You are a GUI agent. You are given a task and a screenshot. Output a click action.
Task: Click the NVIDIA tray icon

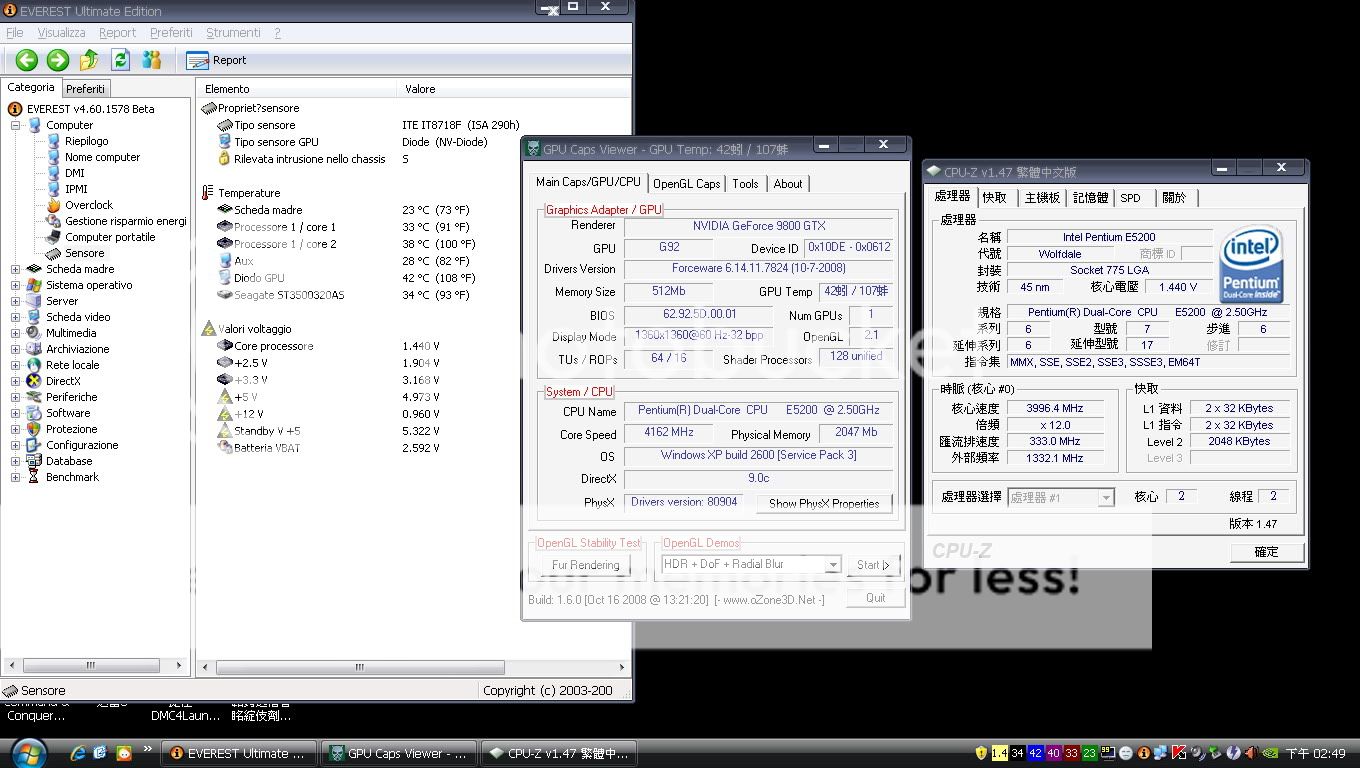coord(1268,753)
